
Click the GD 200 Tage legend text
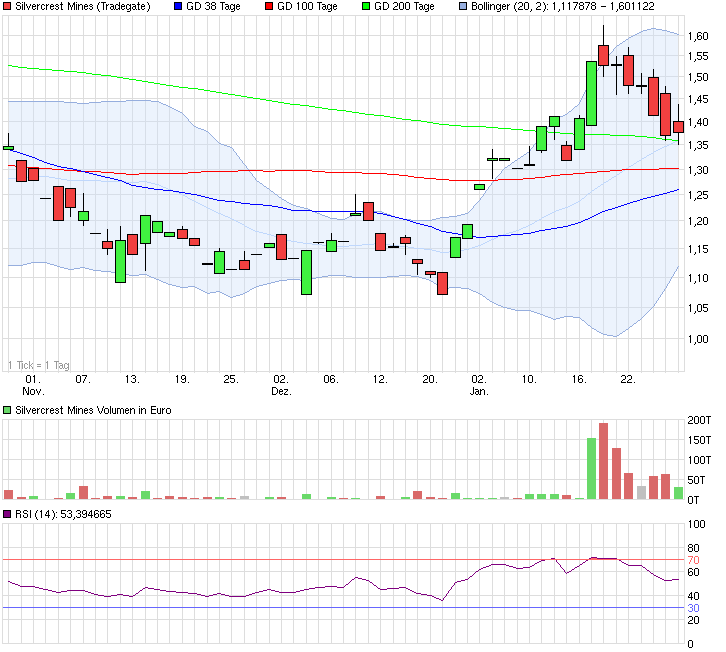(x=404, y=6)
